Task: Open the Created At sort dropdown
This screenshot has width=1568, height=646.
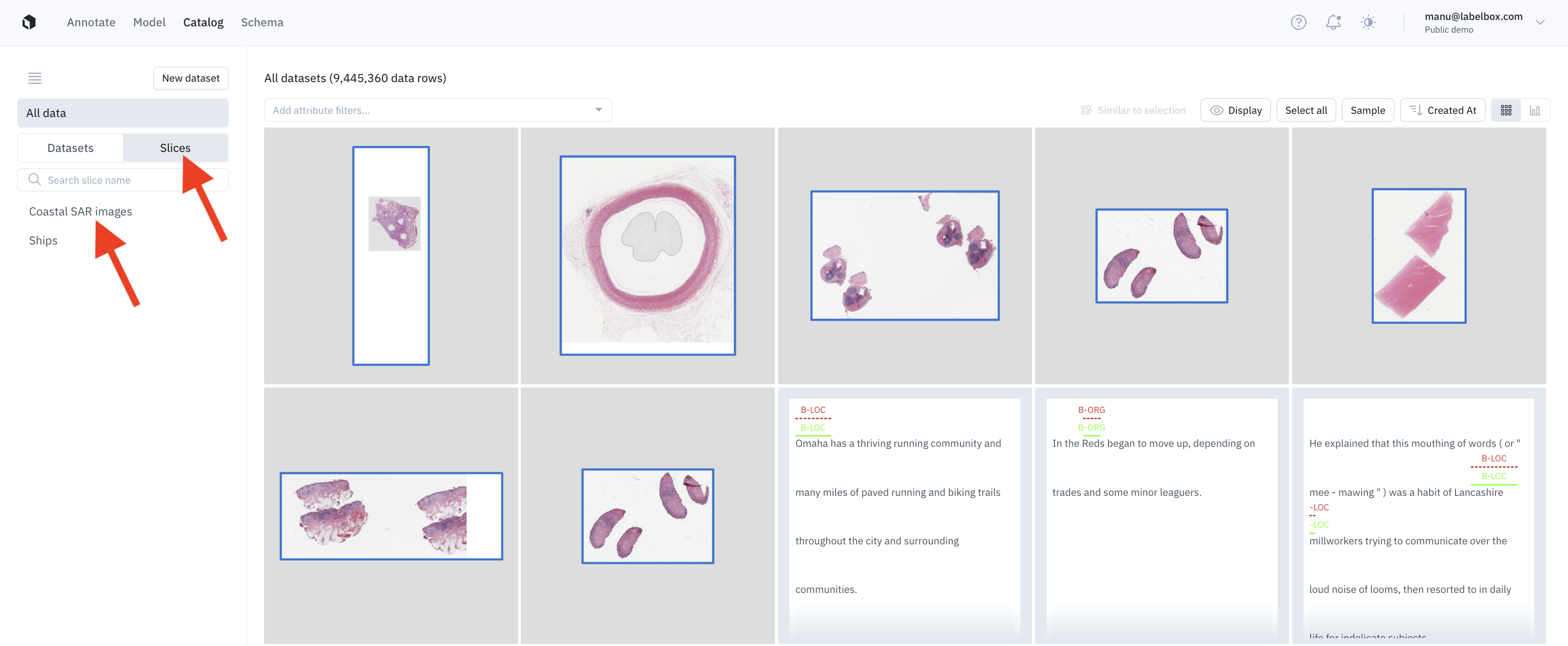Action: pos(1442,110)
